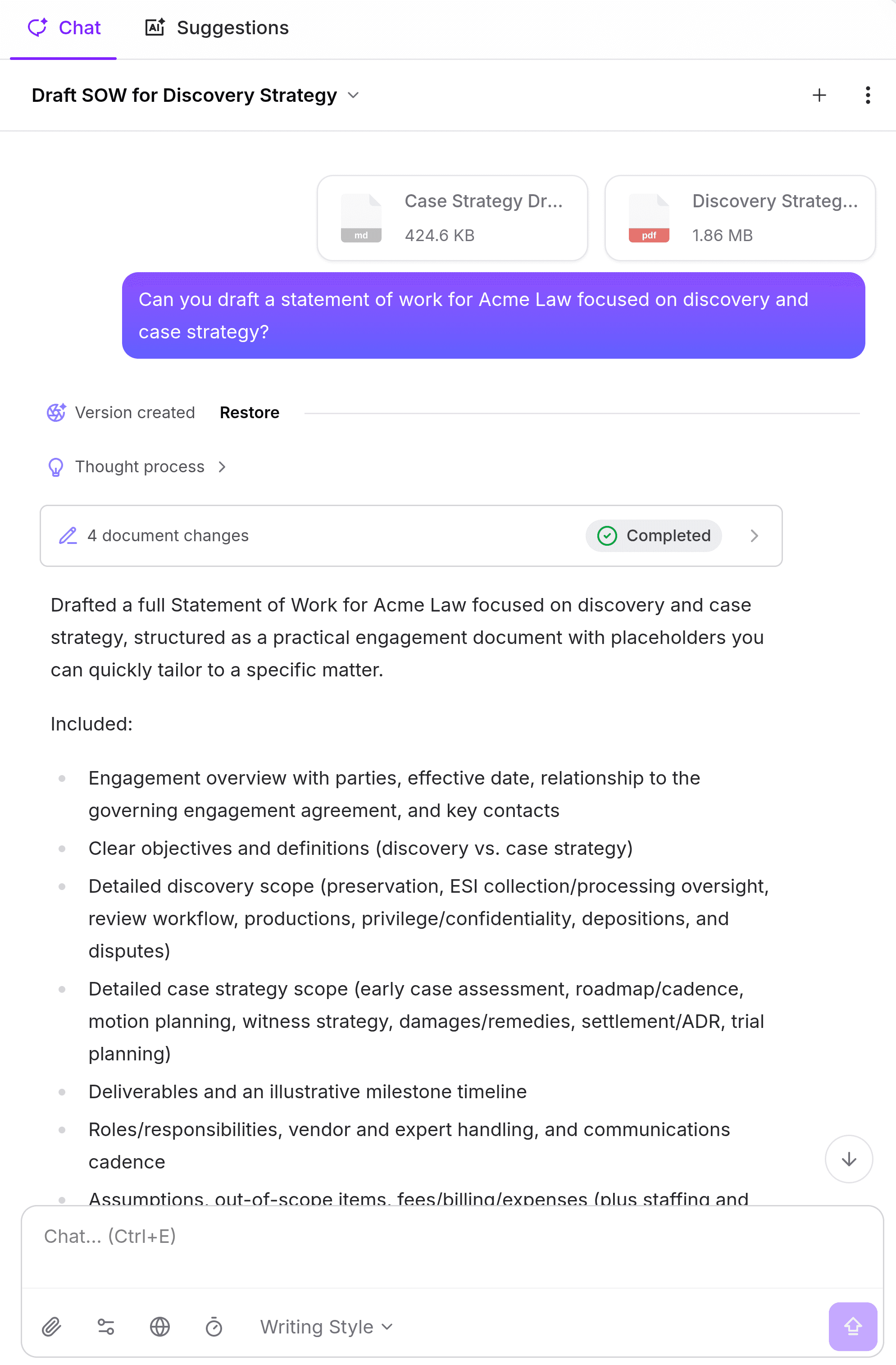896x1365 pixels.
Task: Click the pencil icon beside document changes
Action: (68, 536)
